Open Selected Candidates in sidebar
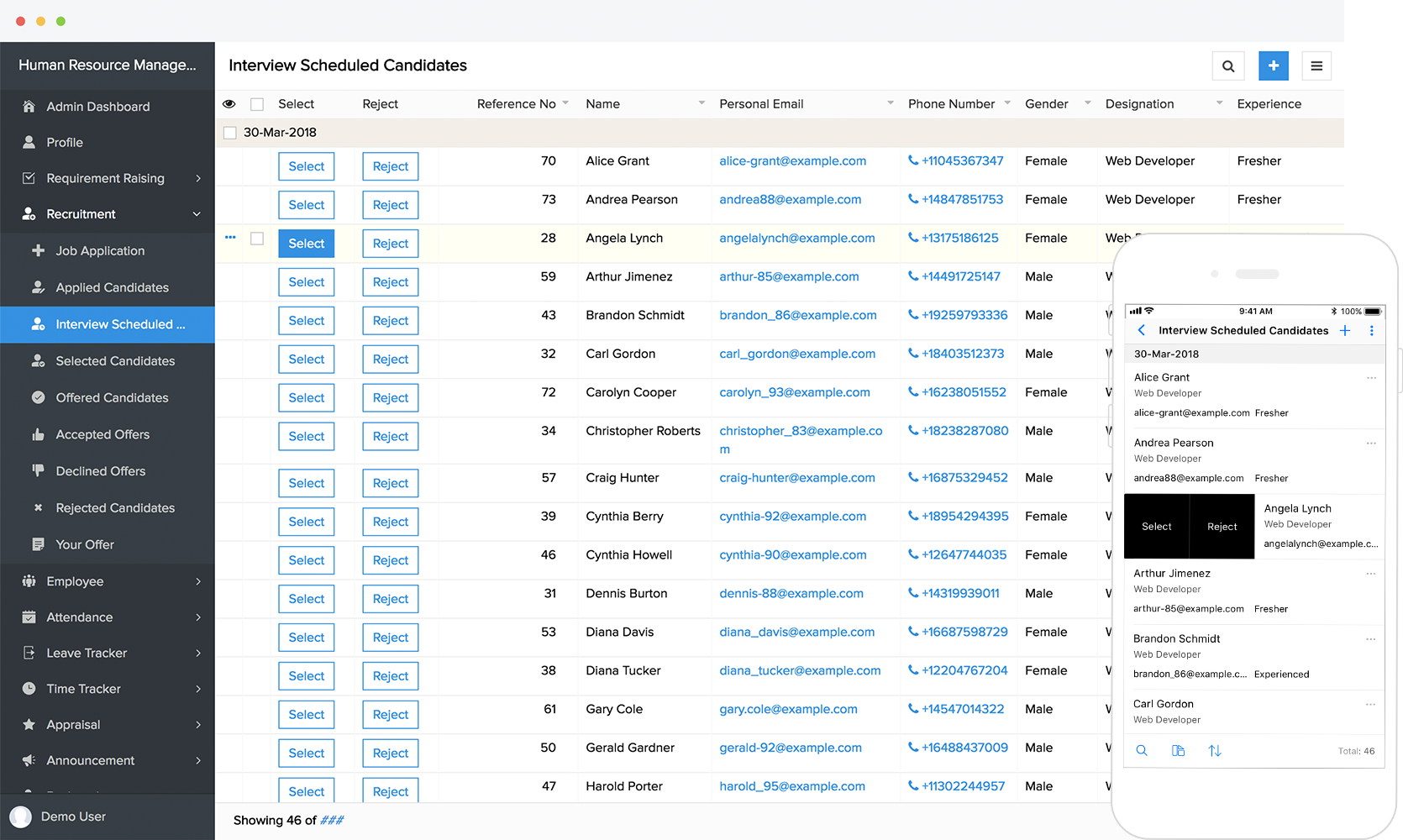 click(x=115, y=361)
